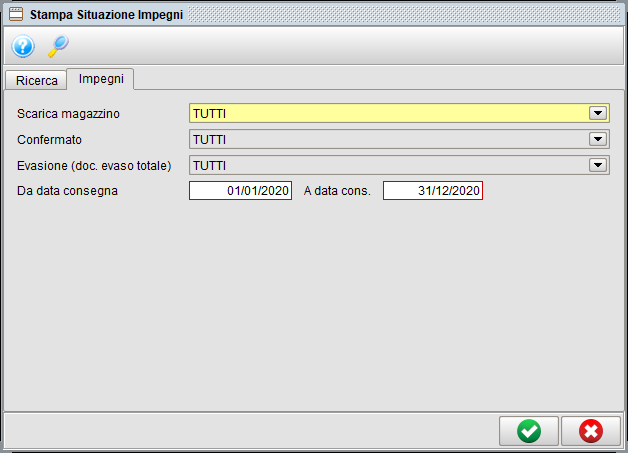Switch to the Ricerca tab
The width and height of the screenshot is (628, 453).
click(37, 80)
